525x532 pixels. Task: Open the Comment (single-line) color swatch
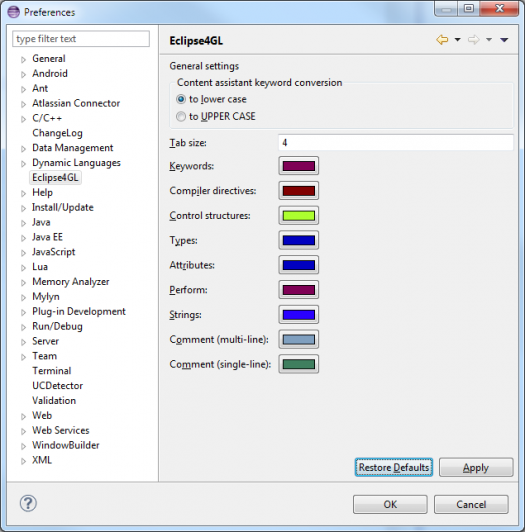[x=299, y=364]
